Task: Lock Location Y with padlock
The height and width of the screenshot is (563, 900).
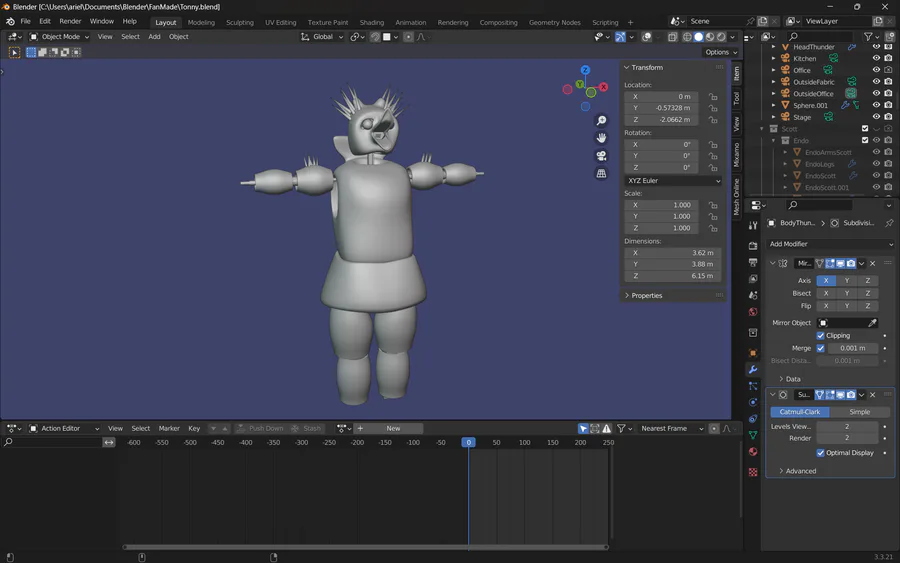Action: [713, 108]
